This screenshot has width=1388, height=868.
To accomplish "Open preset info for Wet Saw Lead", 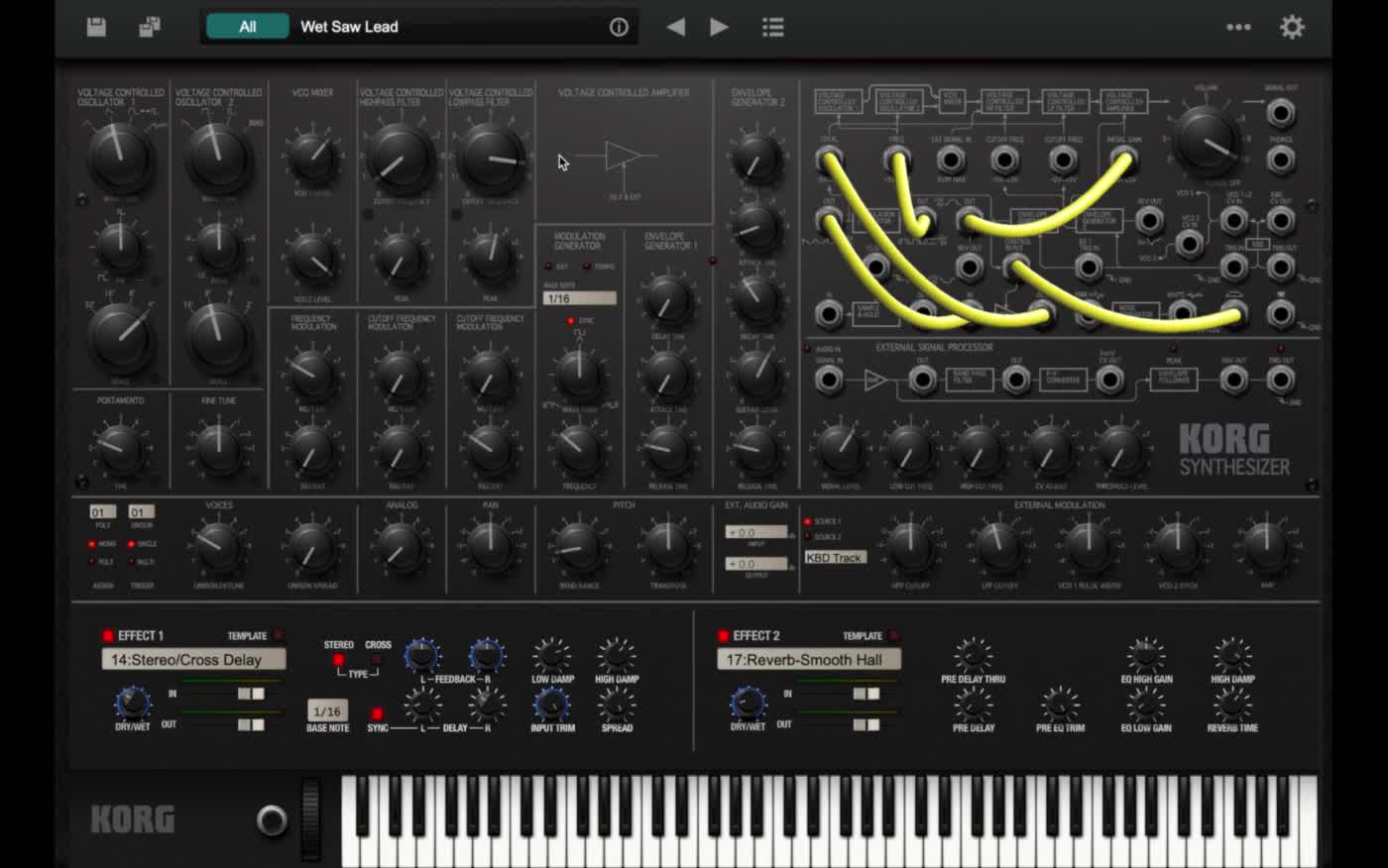I will point(619,27).
